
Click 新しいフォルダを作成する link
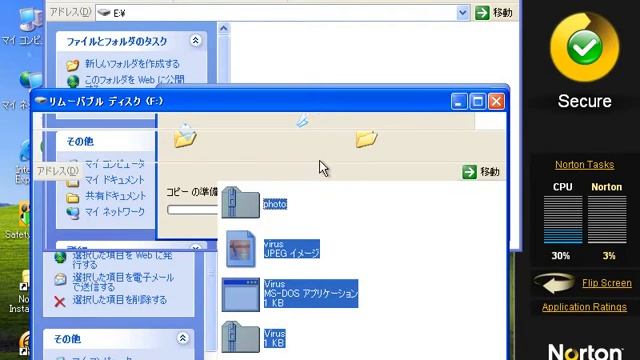tap(132, 64)
